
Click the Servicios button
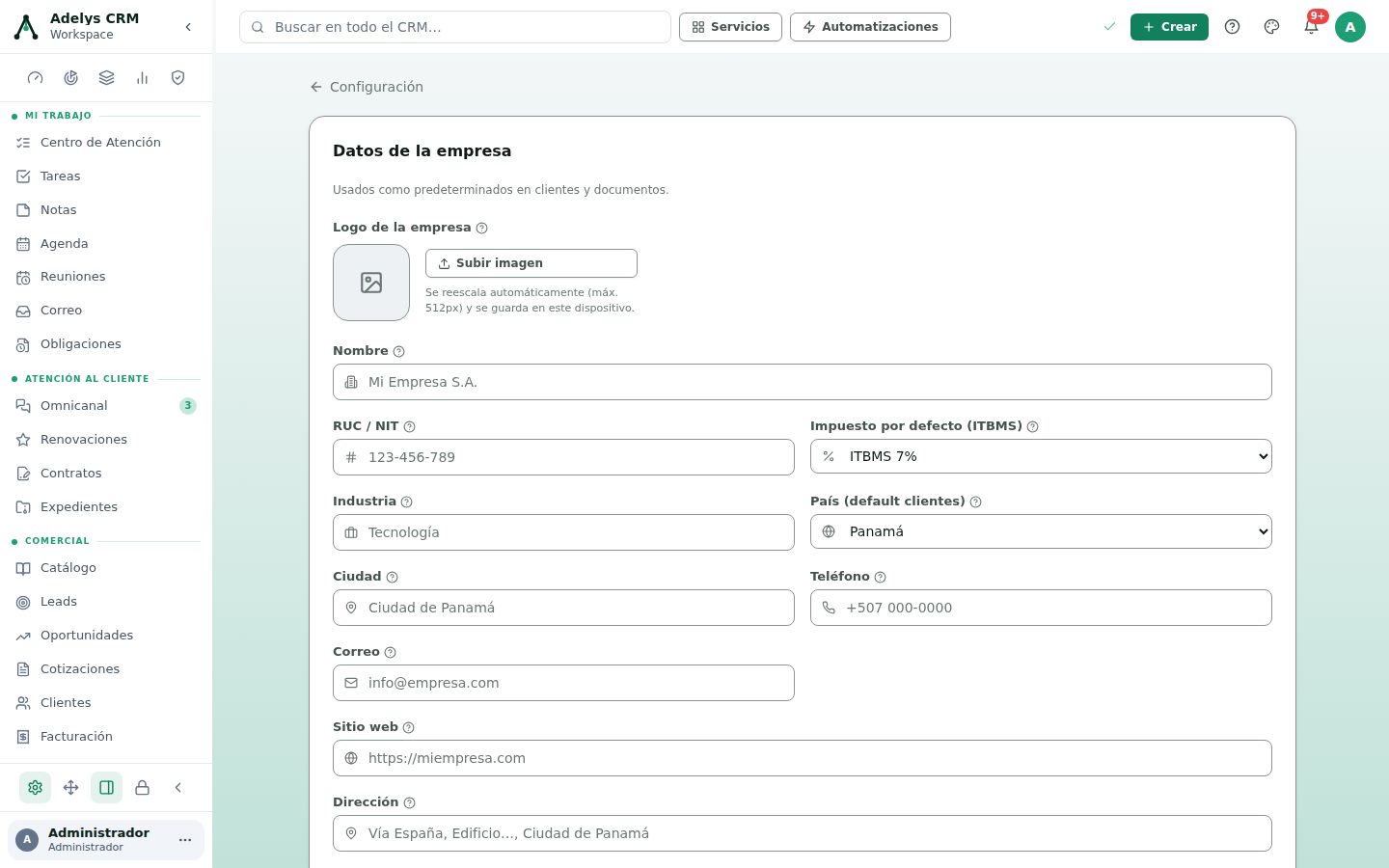730,27
